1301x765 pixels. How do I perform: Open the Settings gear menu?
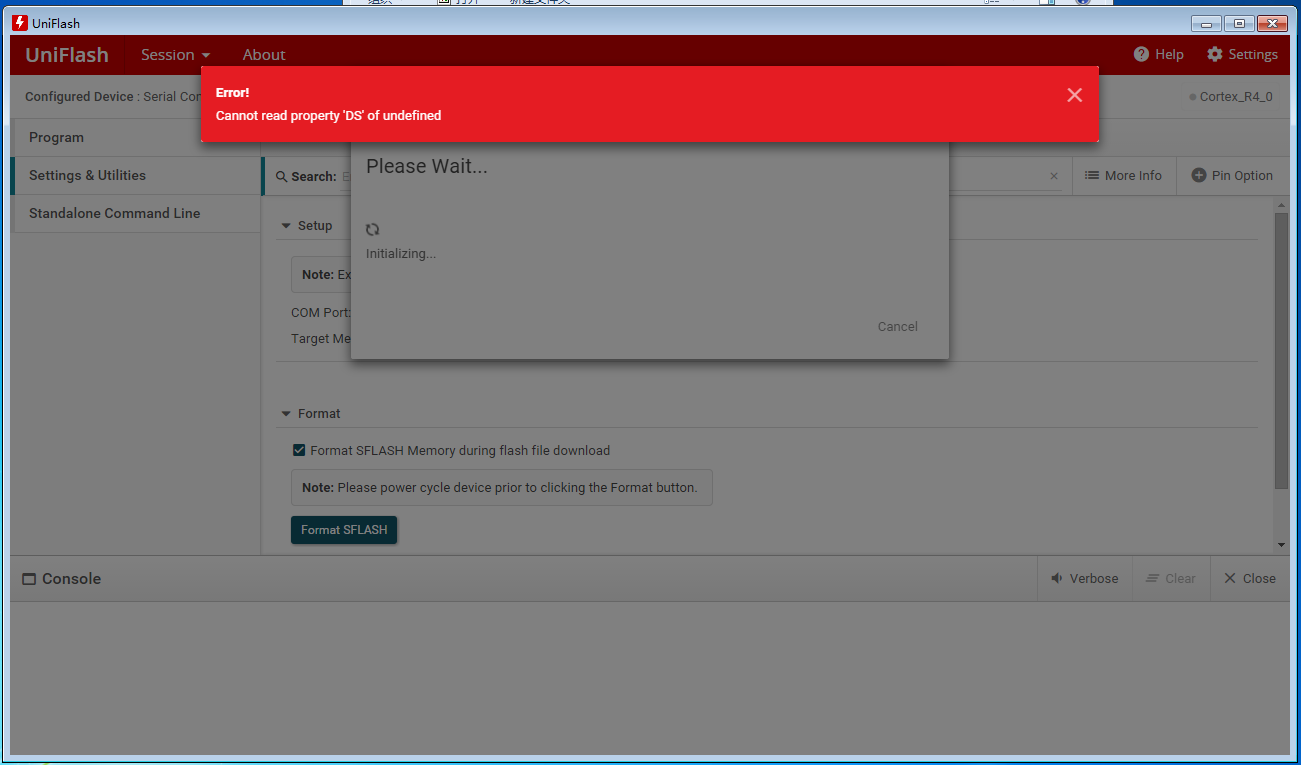pyautogui.click(x=1242, y=55)
